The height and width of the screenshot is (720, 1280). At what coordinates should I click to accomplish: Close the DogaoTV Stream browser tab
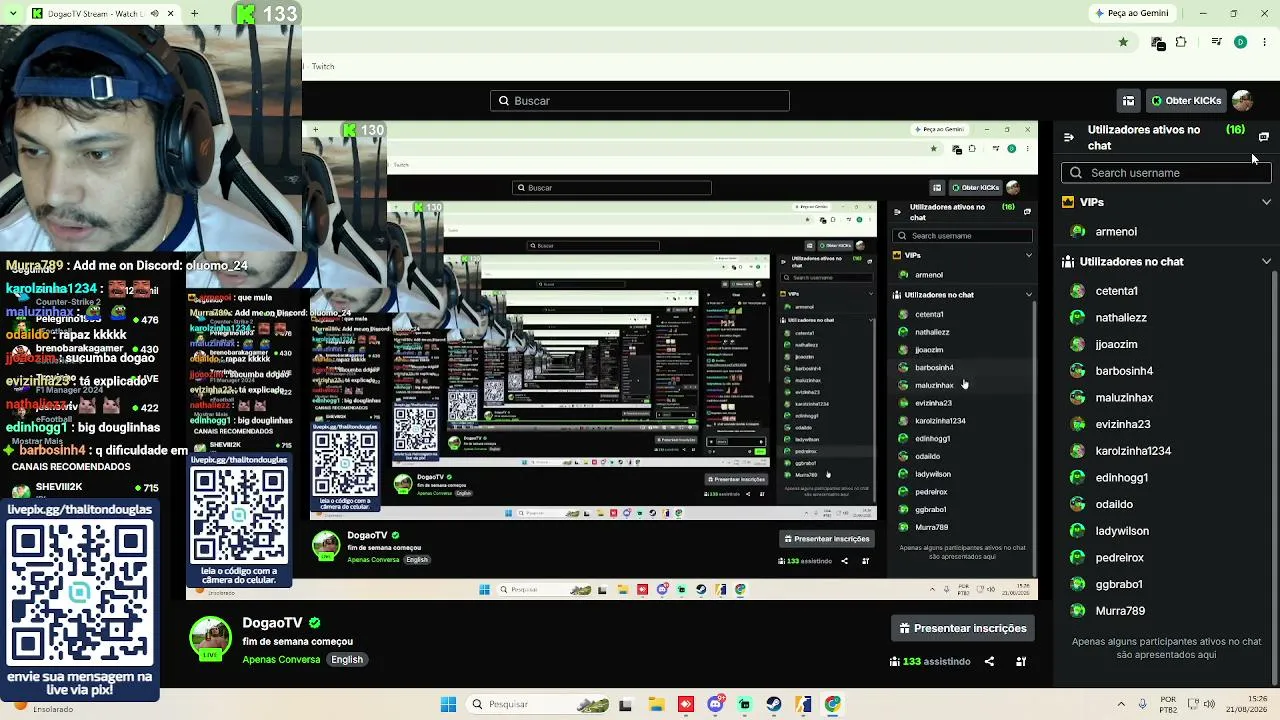click(170, 14)
